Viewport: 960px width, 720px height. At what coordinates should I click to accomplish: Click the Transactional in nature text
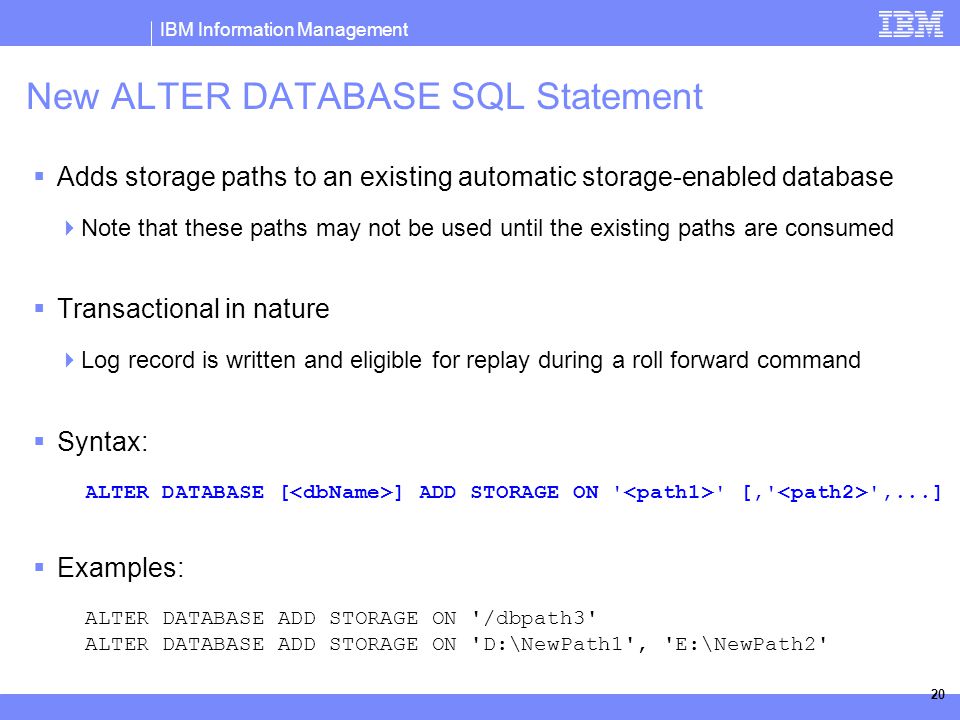[x=193, y=309]
